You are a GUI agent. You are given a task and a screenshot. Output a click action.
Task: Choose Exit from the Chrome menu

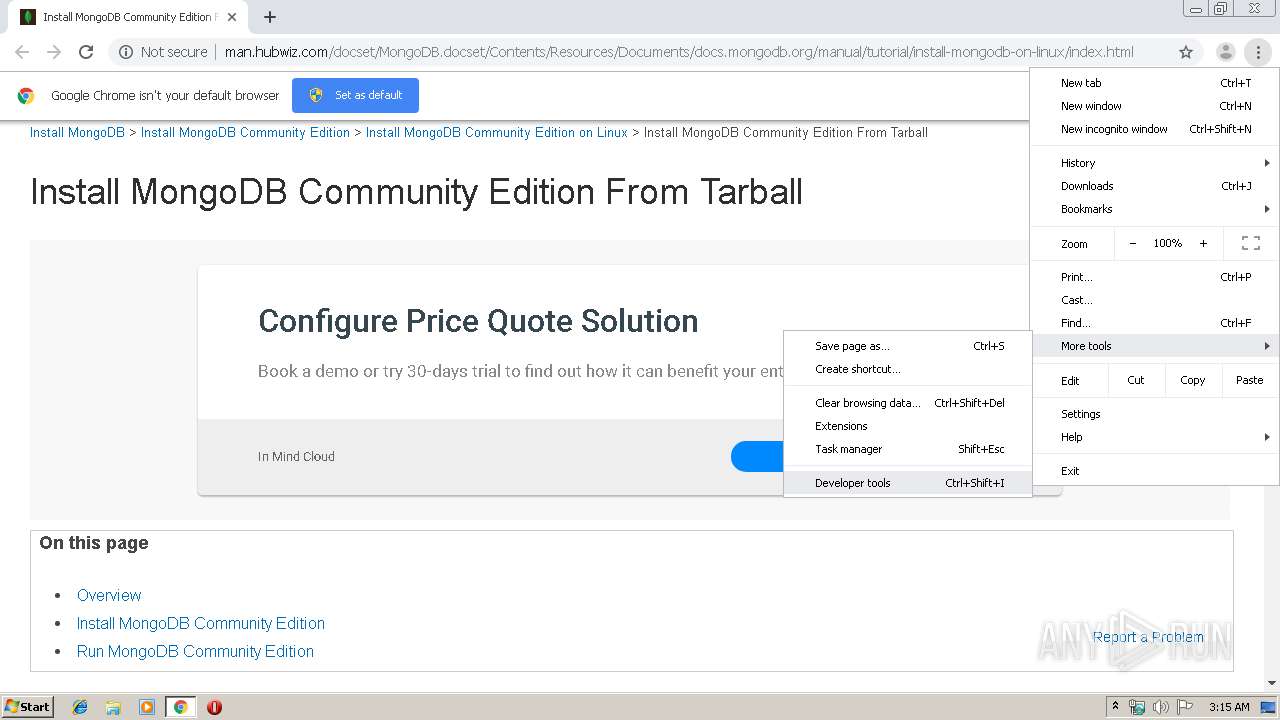click(x=1155, y=471)
